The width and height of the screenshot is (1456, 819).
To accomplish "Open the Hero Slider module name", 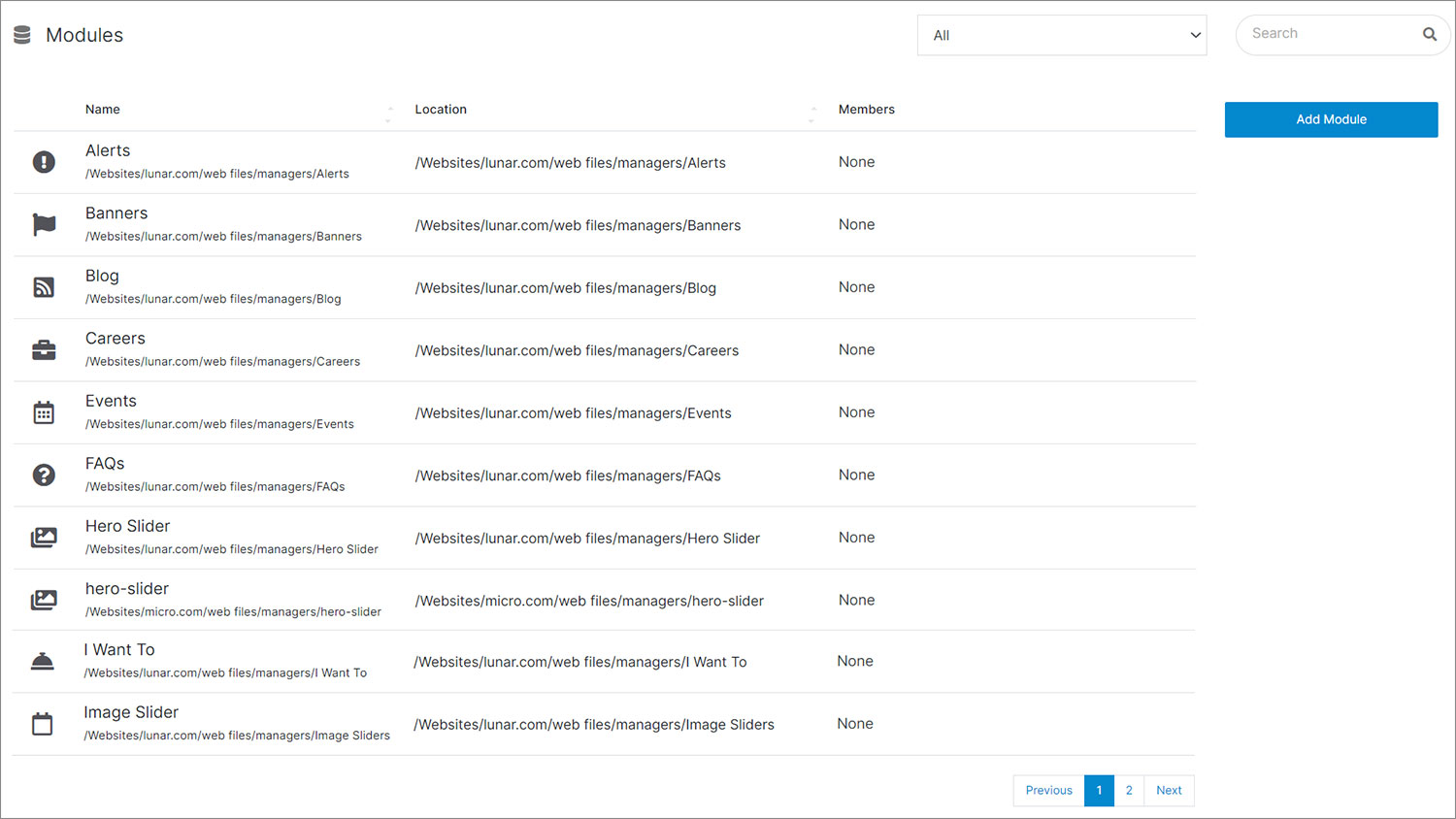I will pyautogui.click(x=127, y=526).
